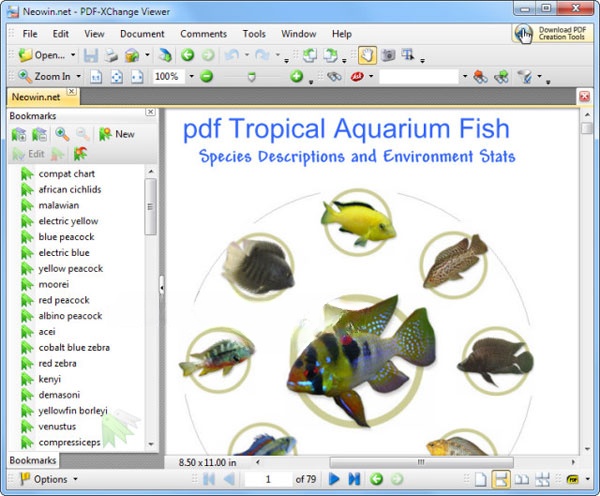Click the Actual Size 1:1 icon
This screenshot has height=496, width=600.
[x=96, y=77]
